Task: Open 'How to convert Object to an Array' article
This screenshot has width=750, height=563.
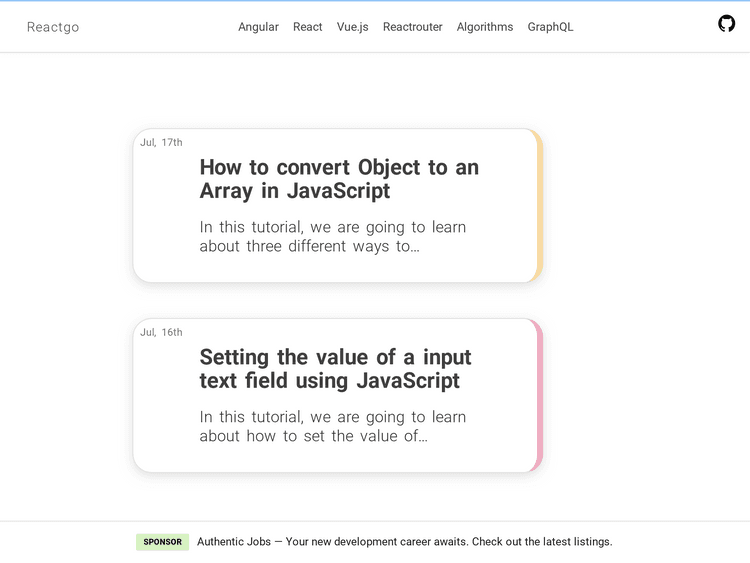Action: [x=339, y=179]
